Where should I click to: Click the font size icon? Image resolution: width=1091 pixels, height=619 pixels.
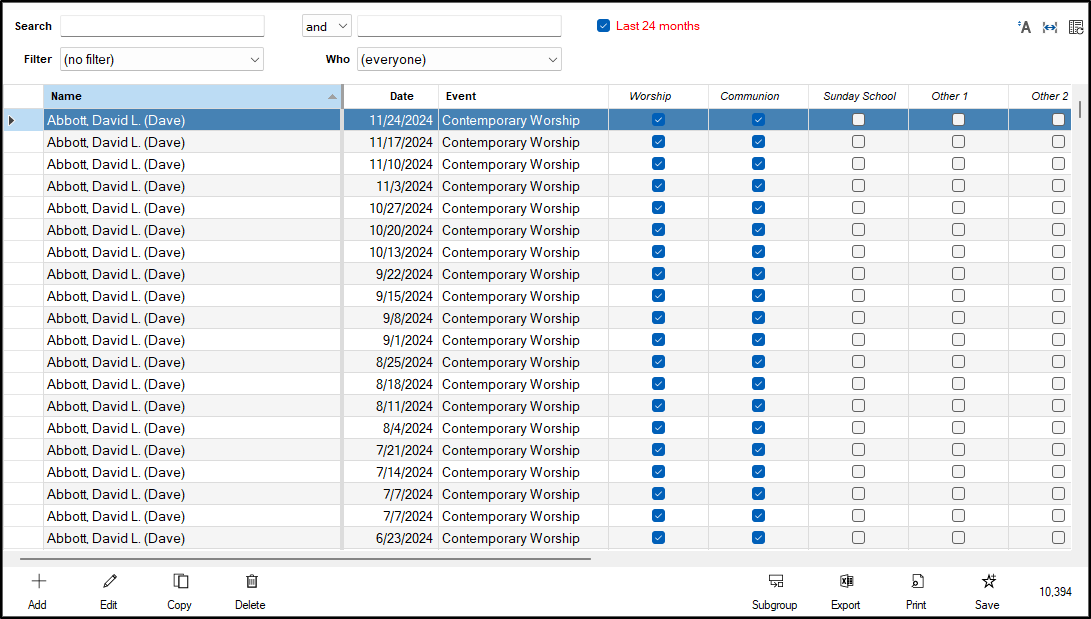[1024, 27]
